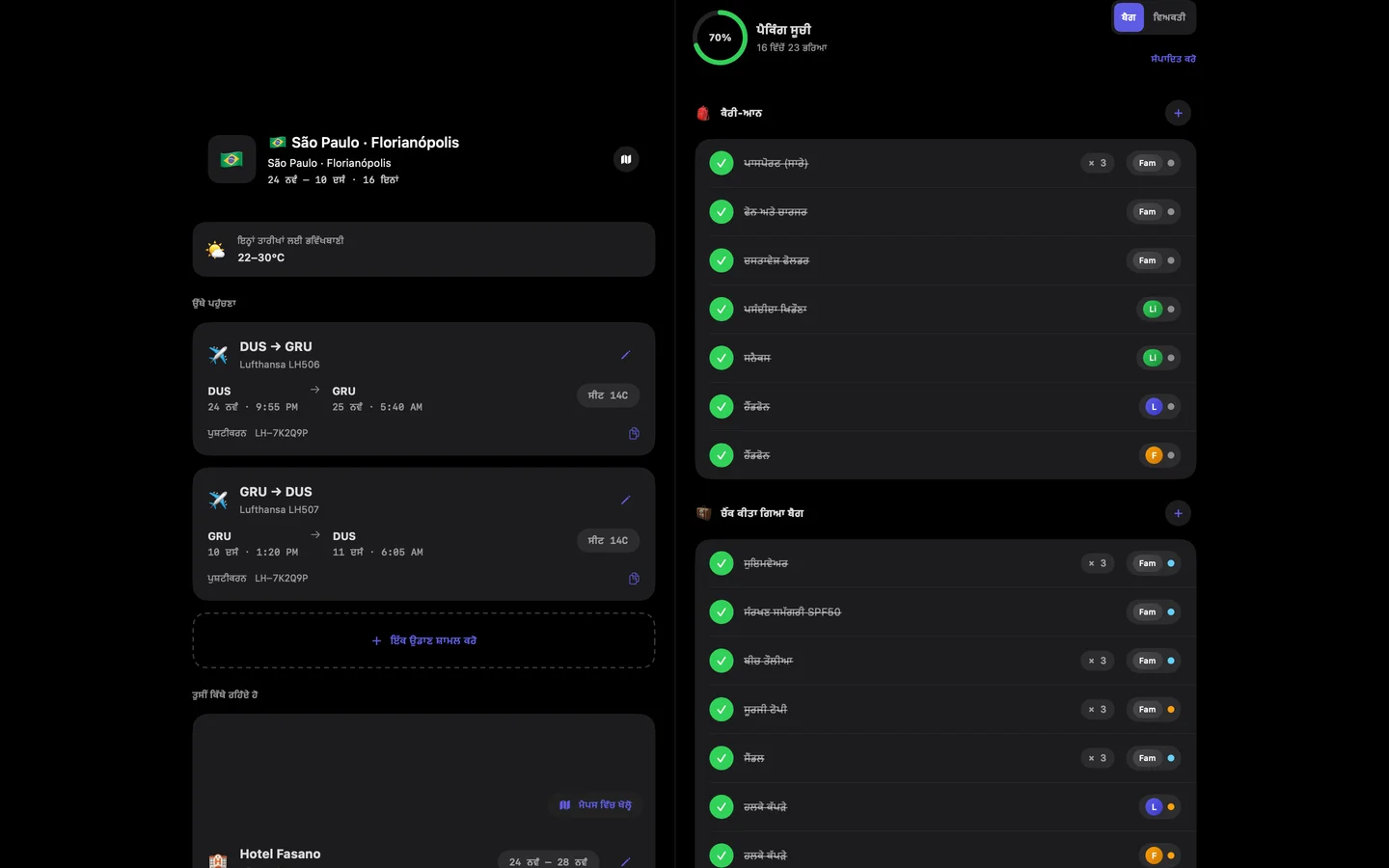This screenshot has height=868, width=1389.
Task: Edit the DUS → GRU flight with the pencil
Action: [625, 355]
